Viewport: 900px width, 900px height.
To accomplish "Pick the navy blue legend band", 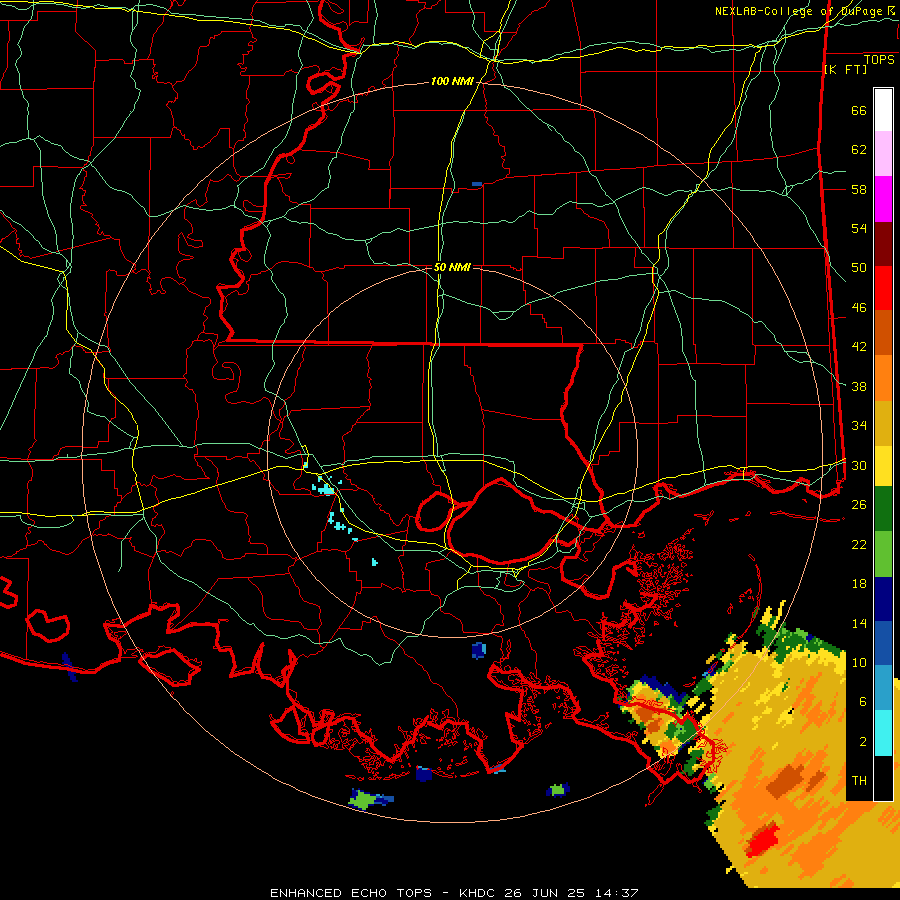I will pos(883,599).
